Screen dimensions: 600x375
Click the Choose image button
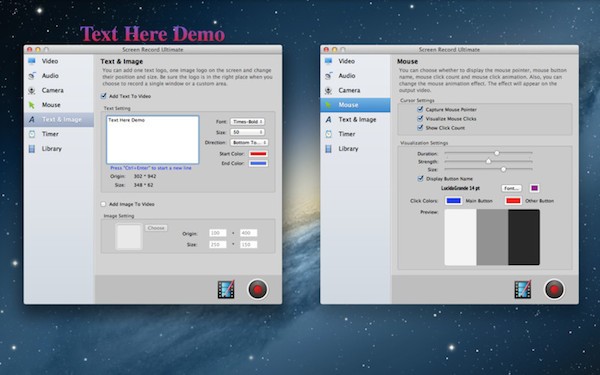point(156,228)
